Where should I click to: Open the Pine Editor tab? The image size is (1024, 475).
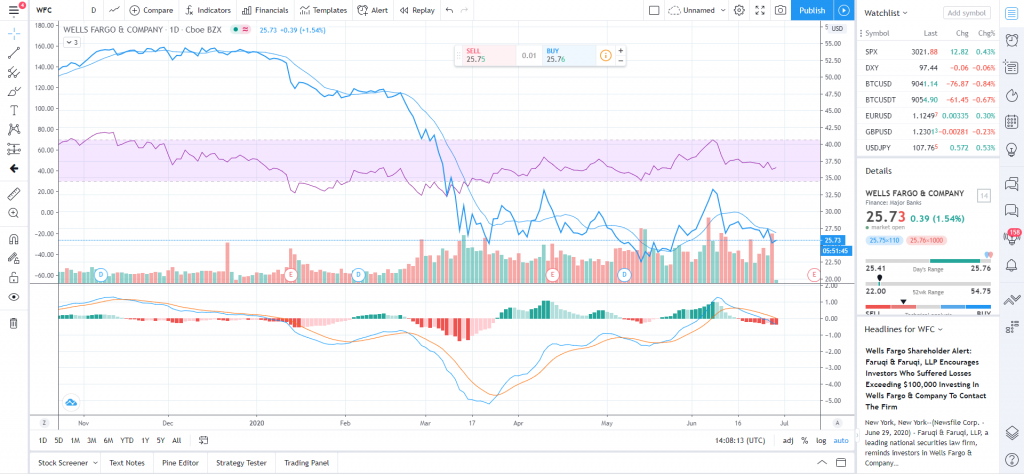(x=180, y=463)
